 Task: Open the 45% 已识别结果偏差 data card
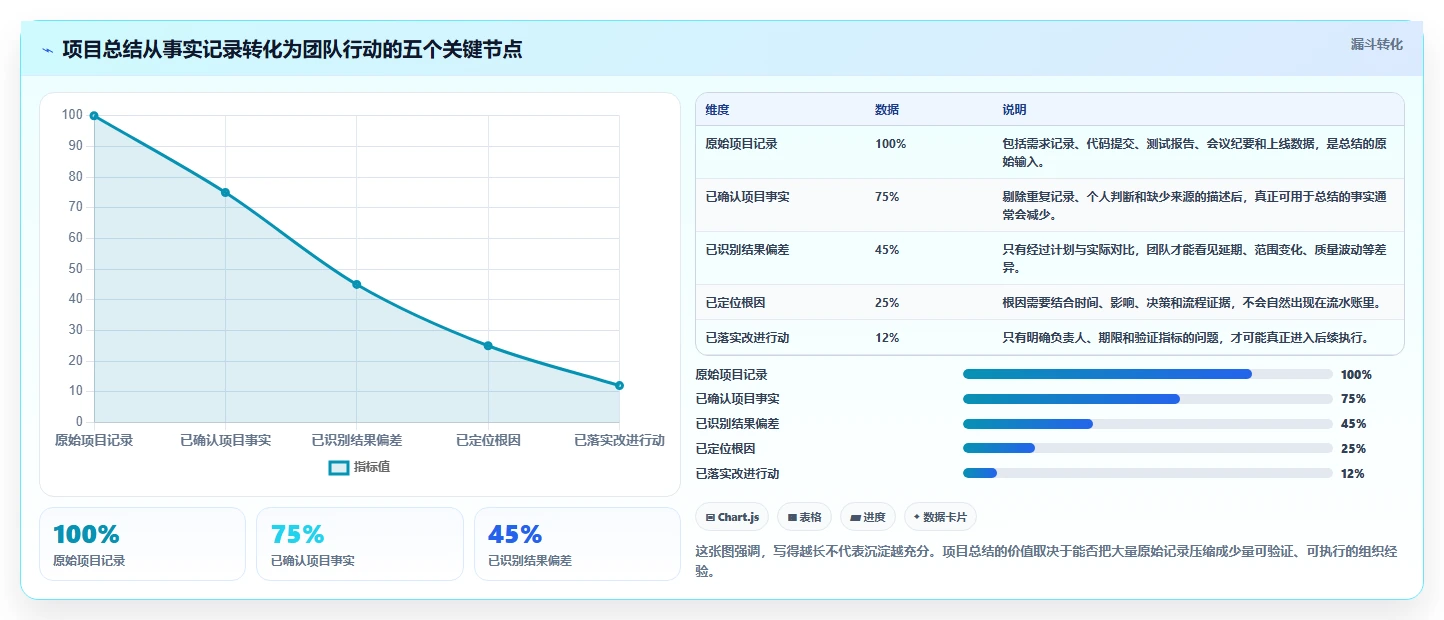pyautogui.click(x=577, y=544)
